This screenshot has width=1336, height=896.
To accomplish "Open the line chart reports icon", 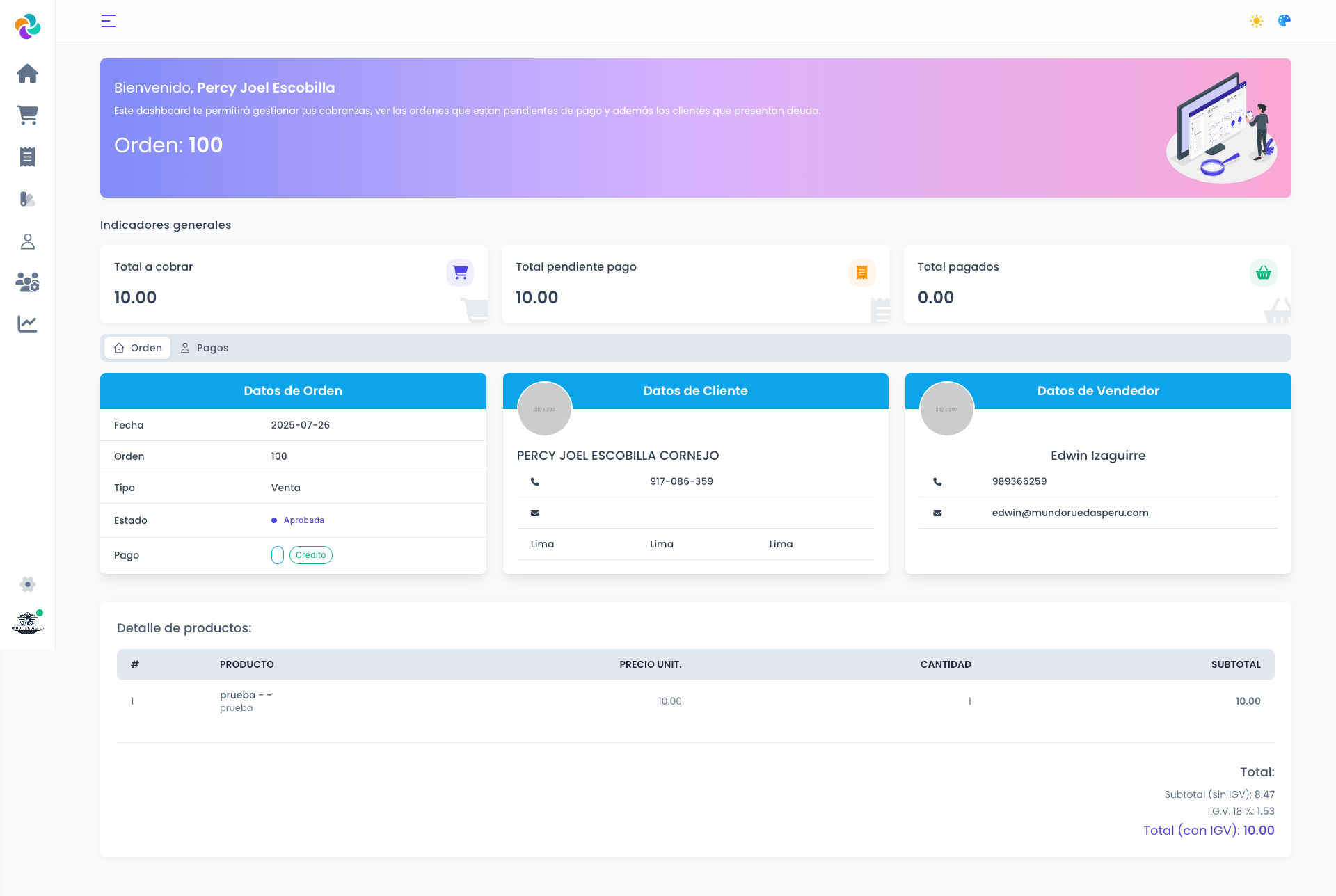I will tap(27, 324).
